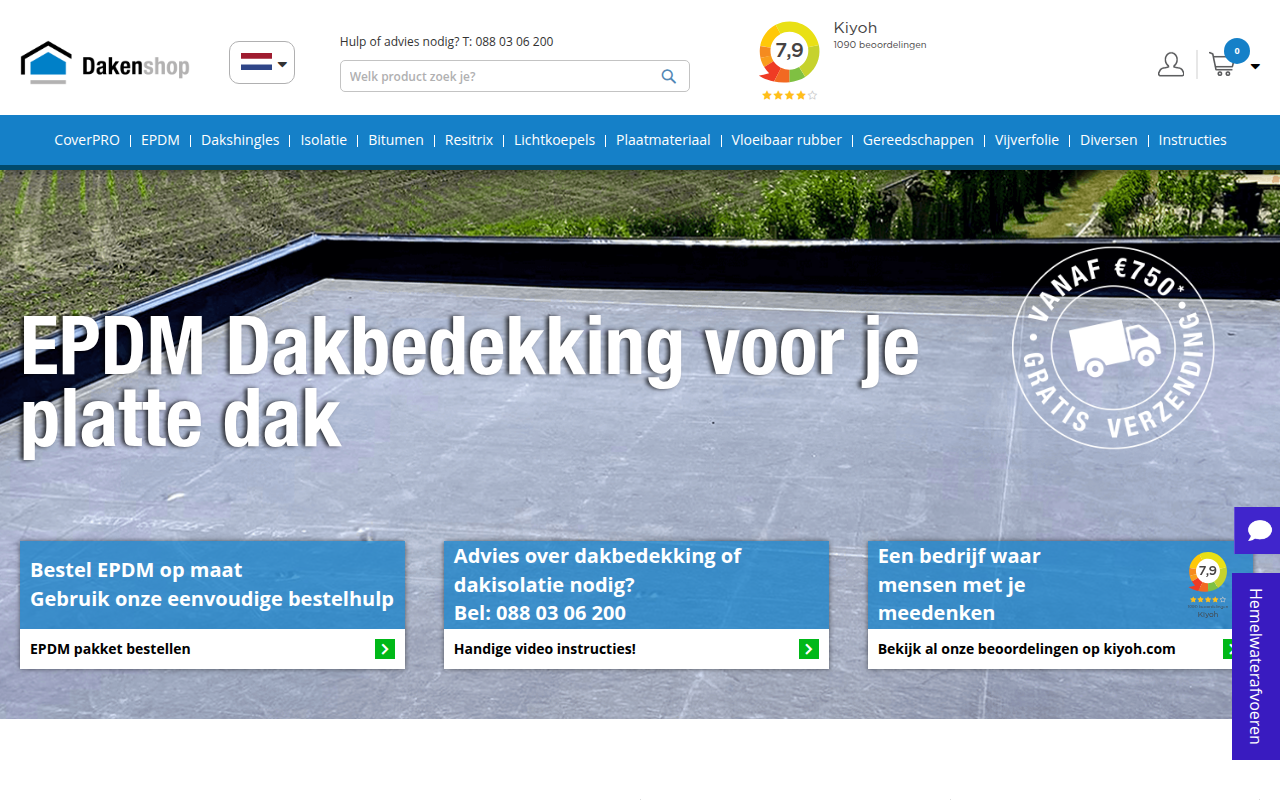Click the search magnifier icon
The image size is (1280, 800).
tap(669, 76)
